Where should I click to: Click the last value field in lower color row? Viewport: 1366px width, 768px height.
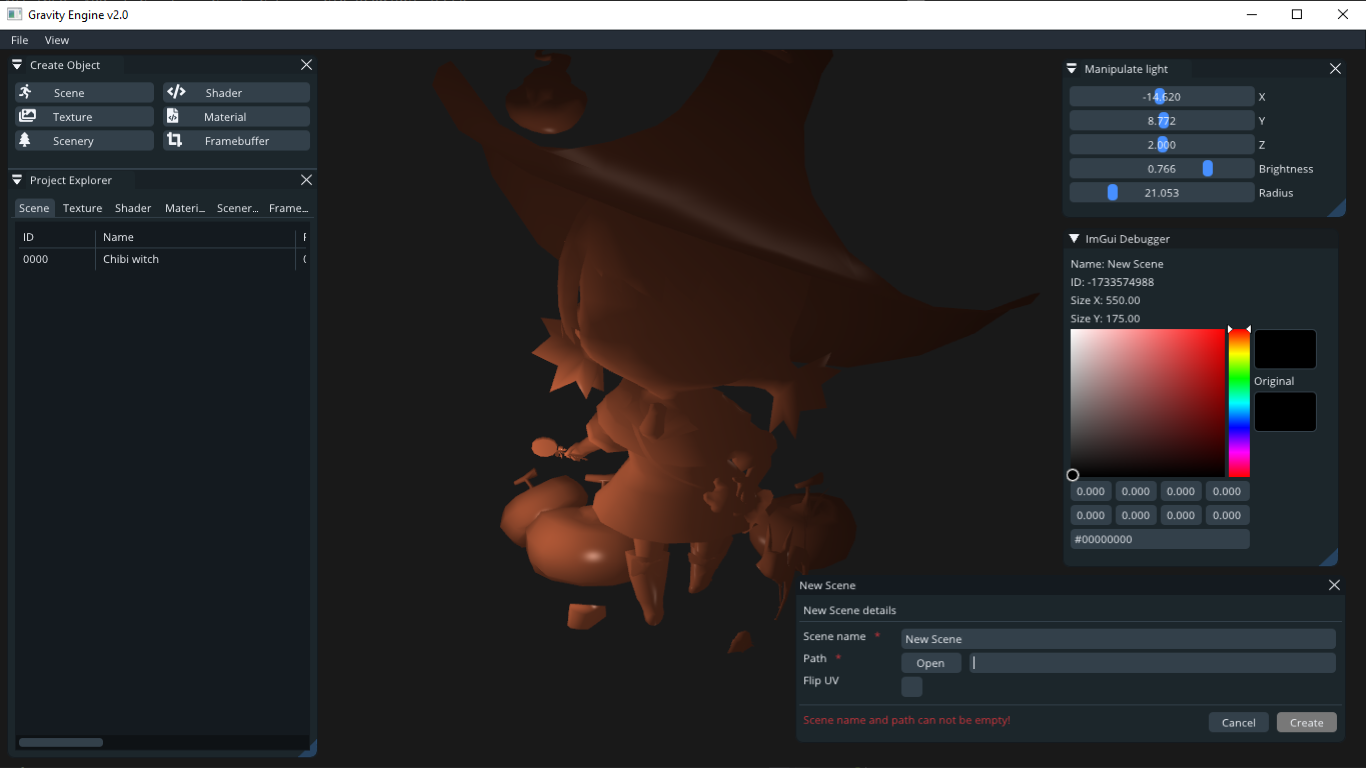(x=1226, y=515)
